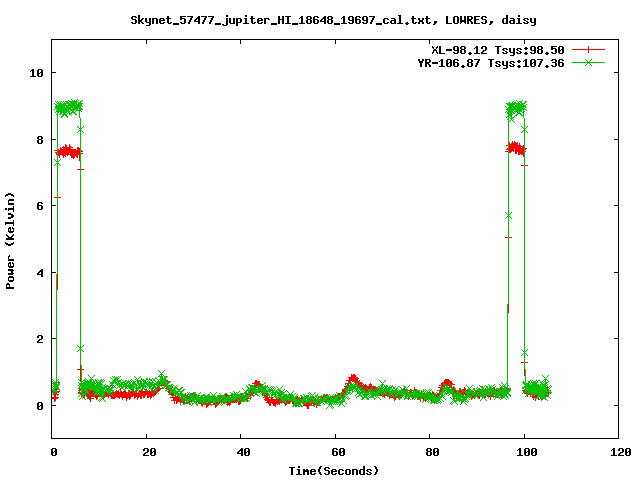The image size is (640, 480).
Task: Click the x-axis tick label 60
Action: click(338, 452)
